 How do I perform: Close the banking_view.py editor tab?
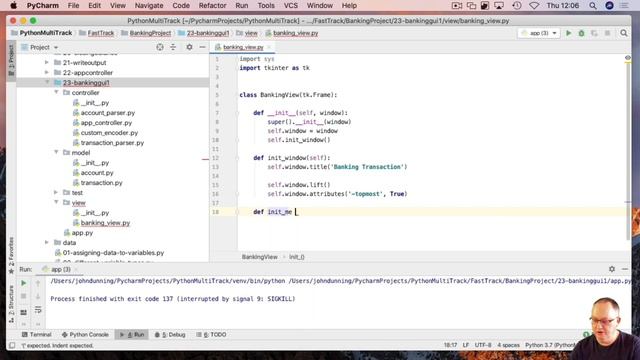[x=269, y=47]
